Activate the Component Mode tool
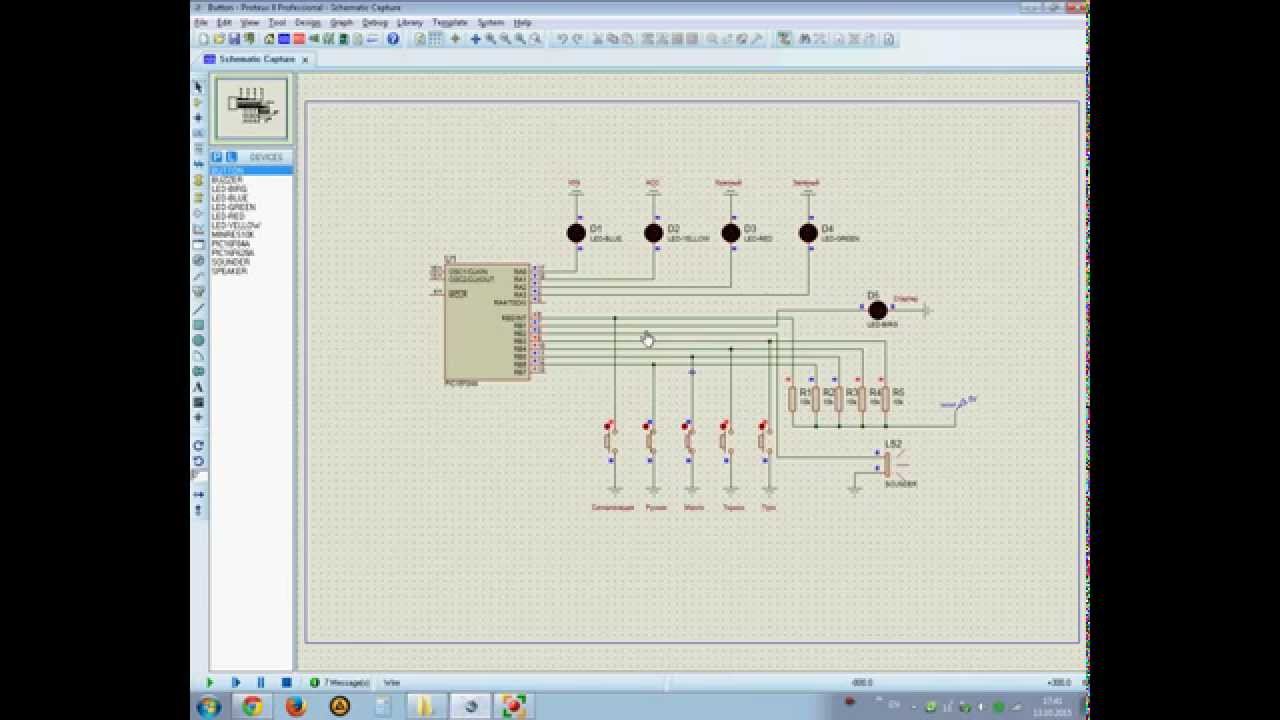 [198, 102]
